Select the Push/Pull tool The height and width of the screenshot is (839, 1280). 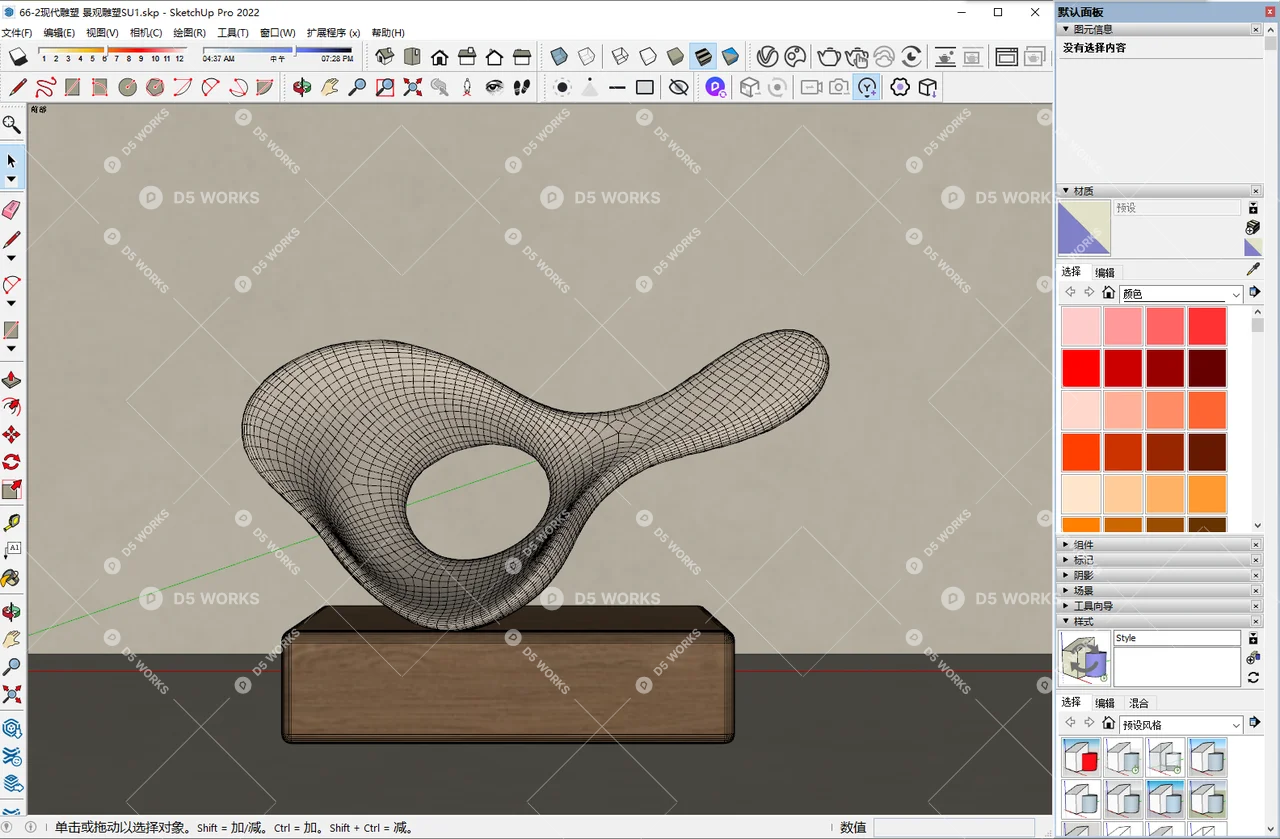tap(12, 380)
